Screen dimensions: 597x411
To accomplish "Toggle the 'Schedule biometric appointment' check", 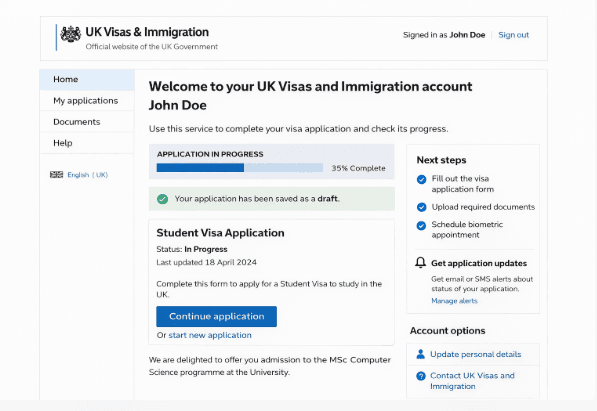I will [421, 226].
